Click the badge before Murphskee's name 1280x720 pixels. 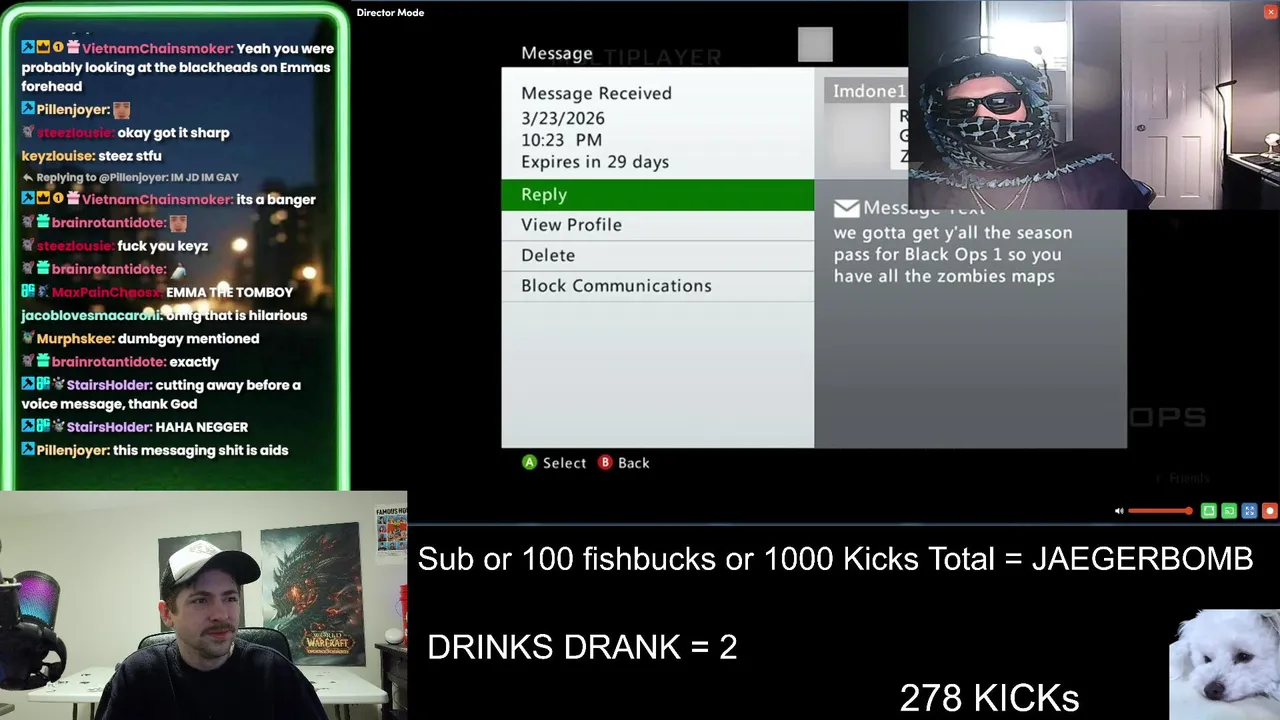click(x=28, y=339)
